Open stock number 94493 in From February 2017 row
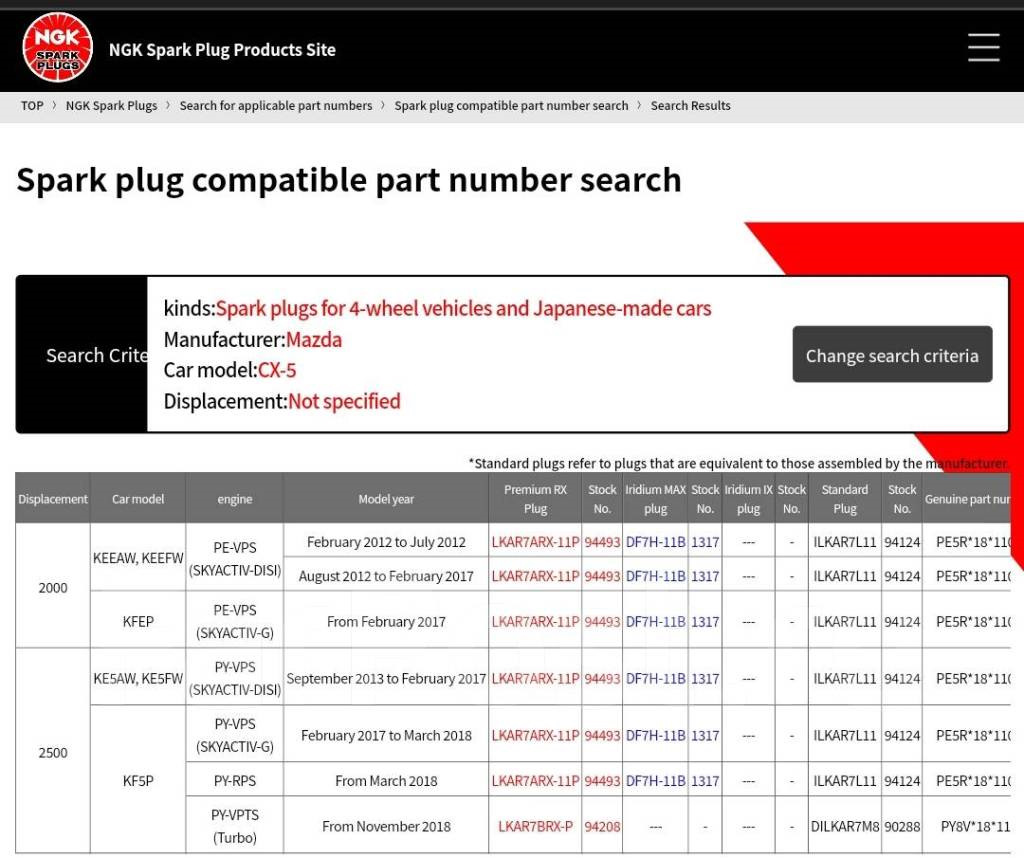The width and height of the screenshot is (1024, 858). [x=602, y=622]
